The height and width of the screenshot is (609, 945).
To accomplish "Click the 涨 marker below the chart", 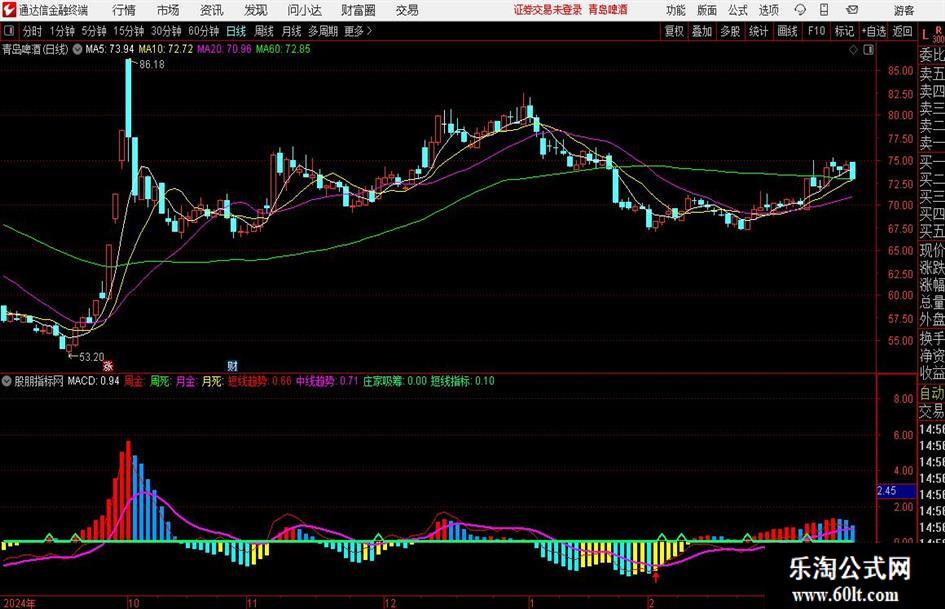I will [x=108, y=365].
